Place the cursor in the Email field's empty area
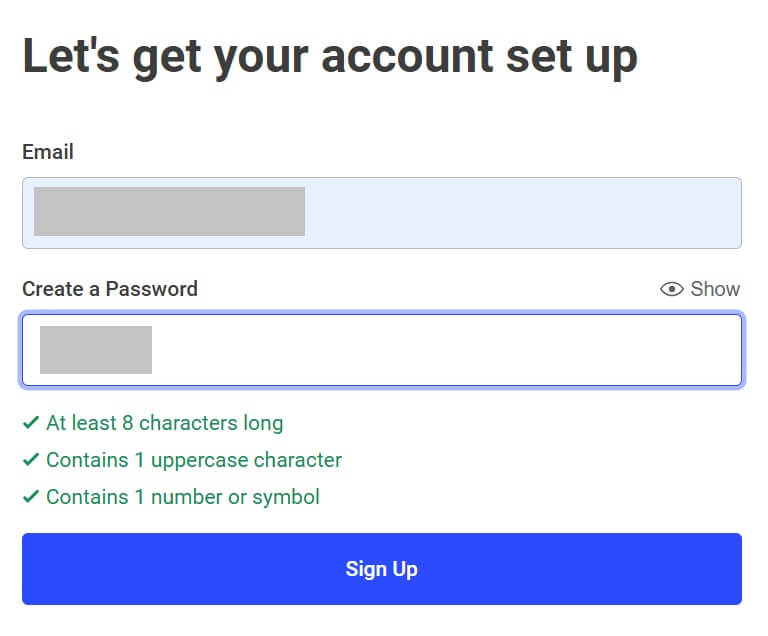 point(523,213)
